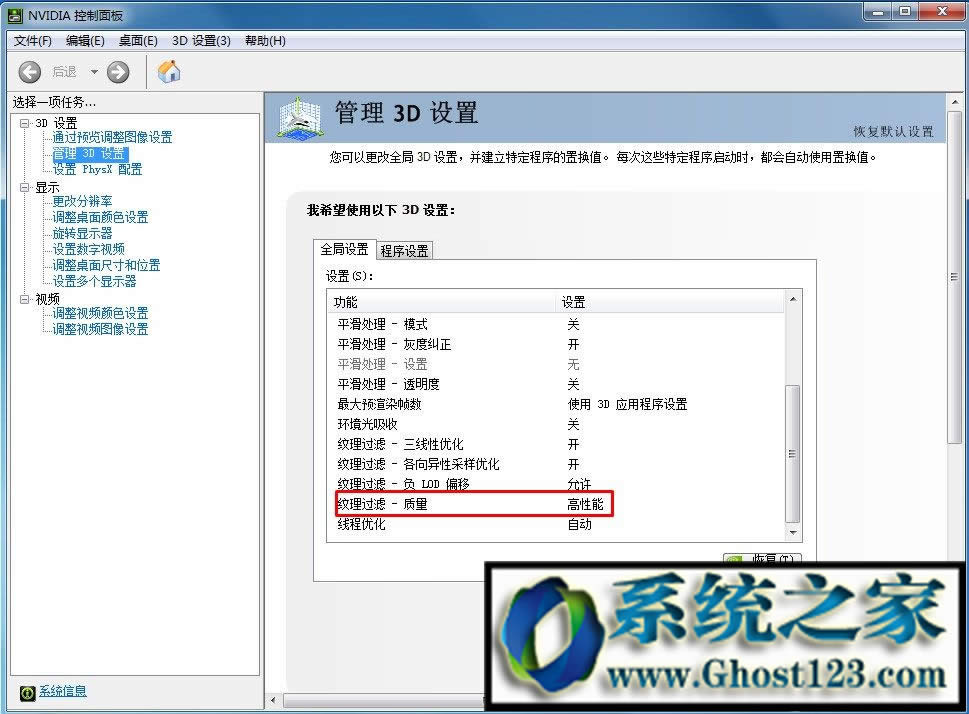Collapse the 显示 tree node

25,187
